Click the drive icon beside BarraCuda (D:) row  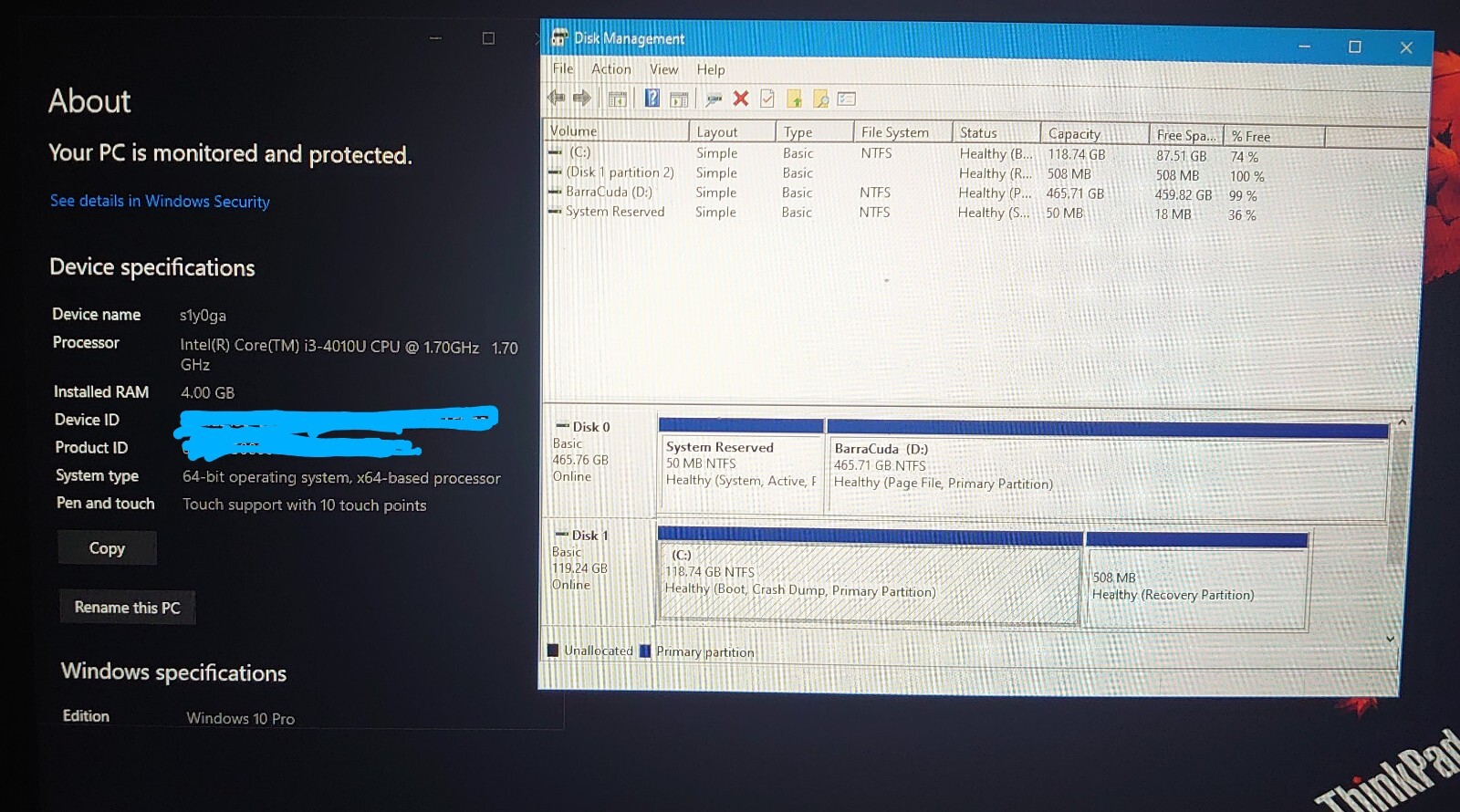(x=555, y=192)
